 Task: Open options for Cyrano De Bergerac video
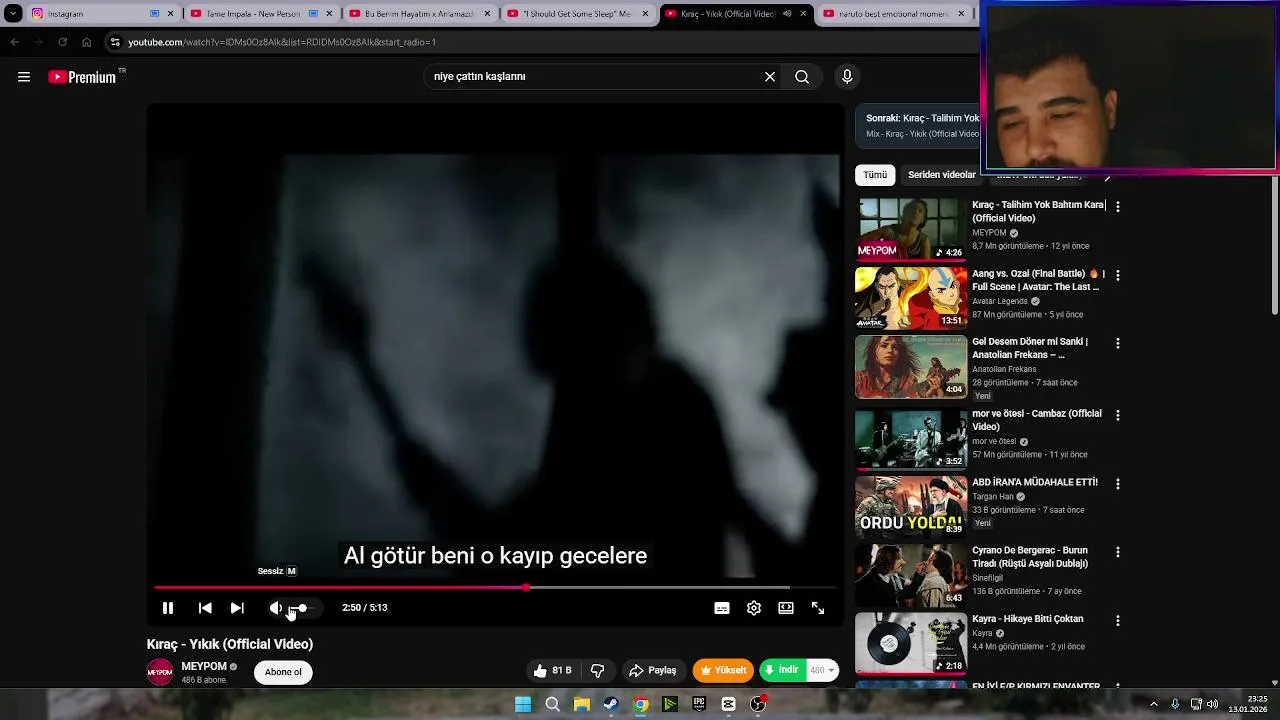click(x=1118, y=552)
